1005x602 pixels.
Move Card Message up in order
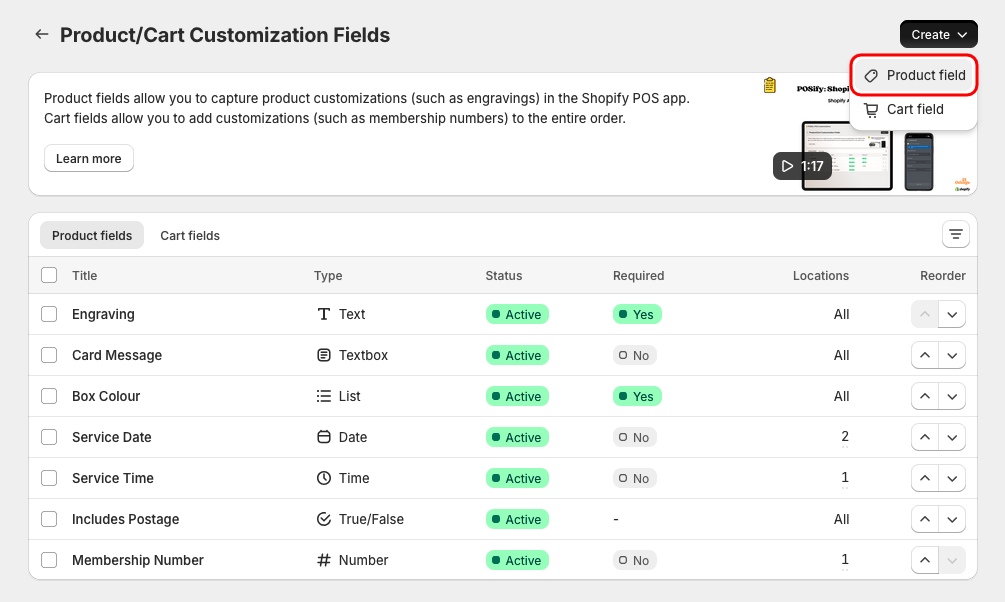(x=925, y=355)
